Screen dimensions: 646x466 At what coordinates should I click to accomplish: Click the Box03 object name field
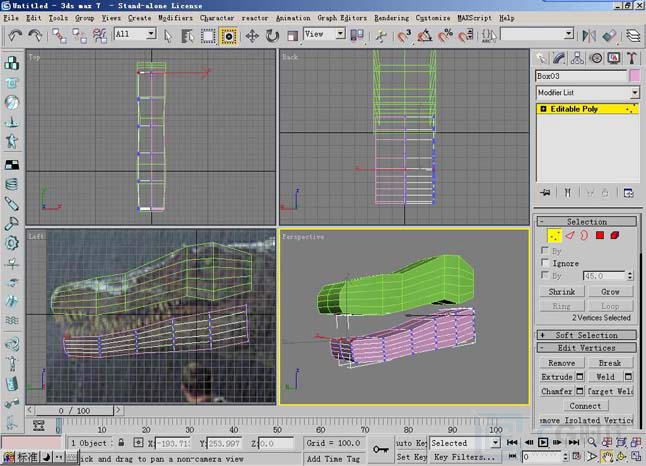(x=581, y=76)
